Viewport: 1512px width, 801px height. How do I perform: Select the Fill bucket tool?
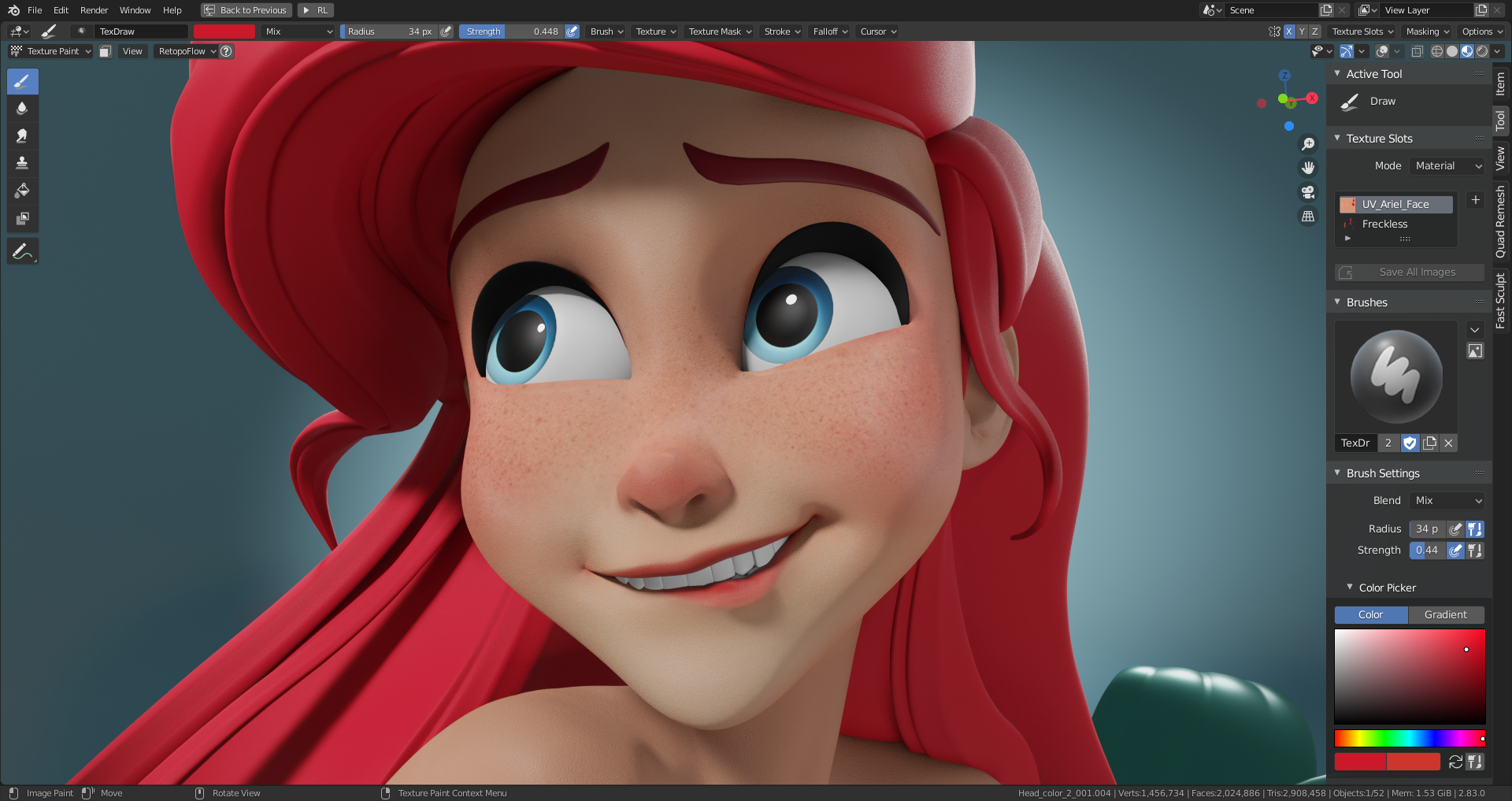pos(22,190)
